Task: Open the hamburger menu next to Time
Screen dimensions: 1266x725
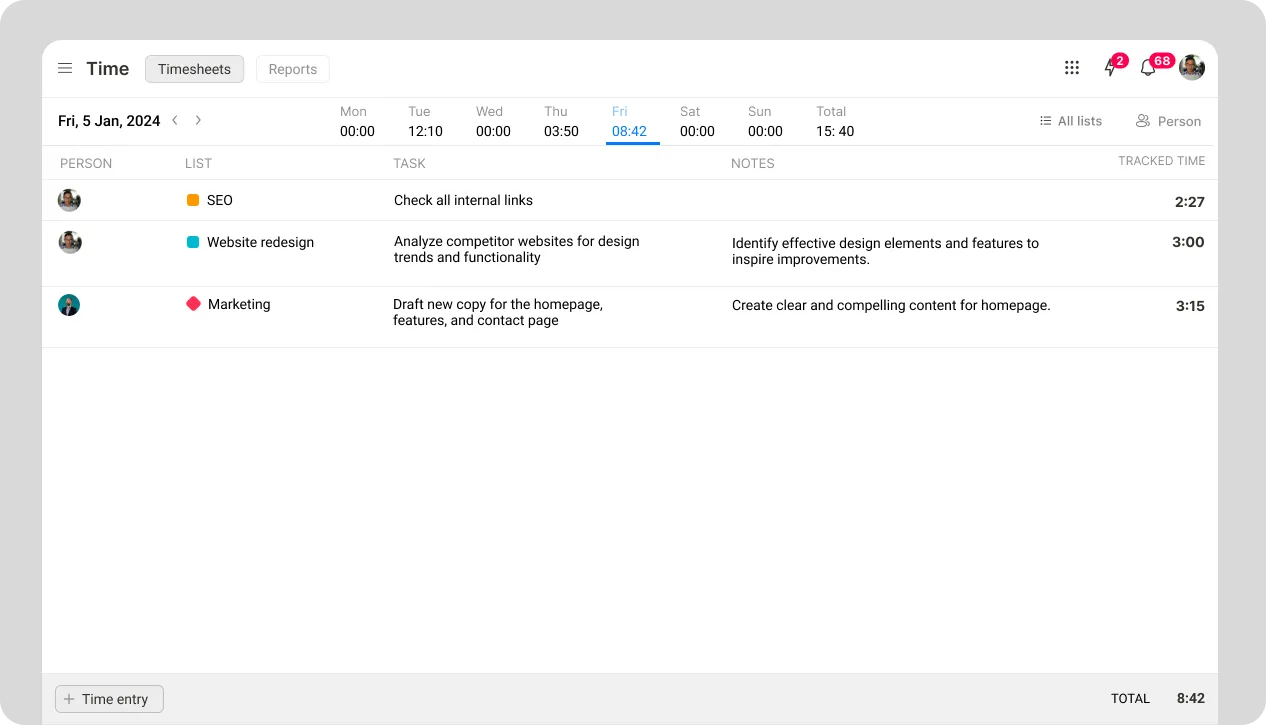Action: click(65, 69)
